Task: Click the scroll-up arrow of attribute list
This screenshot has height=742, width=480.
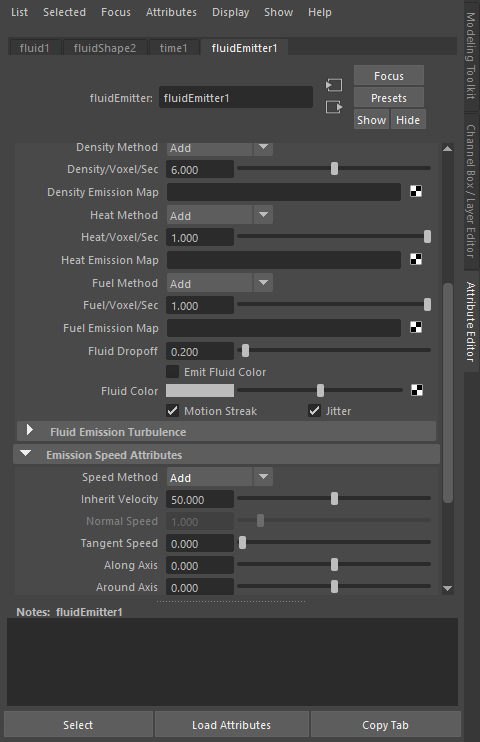Action: [447, 149]
